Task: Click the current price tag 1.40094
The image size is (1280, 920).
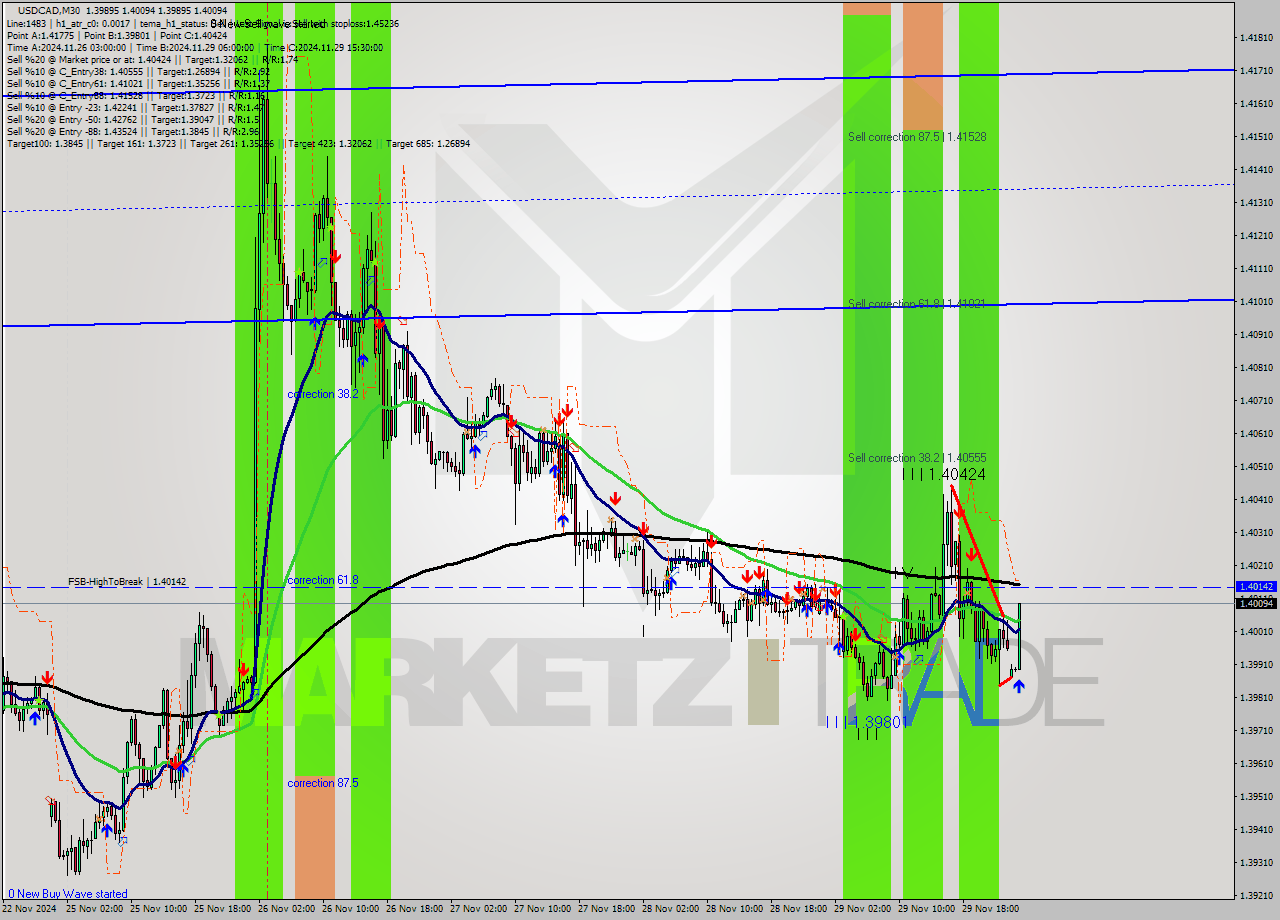Action: pyautogui.click(x=1255, y=603)
